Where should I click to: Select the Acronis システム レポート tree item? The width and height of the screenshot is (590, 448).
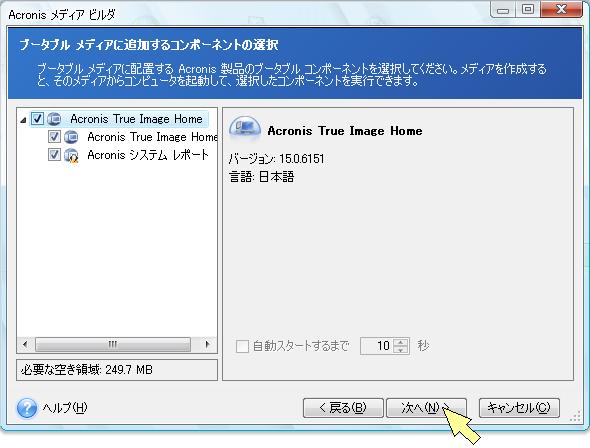pyautogui.click(x=147, y=155)
